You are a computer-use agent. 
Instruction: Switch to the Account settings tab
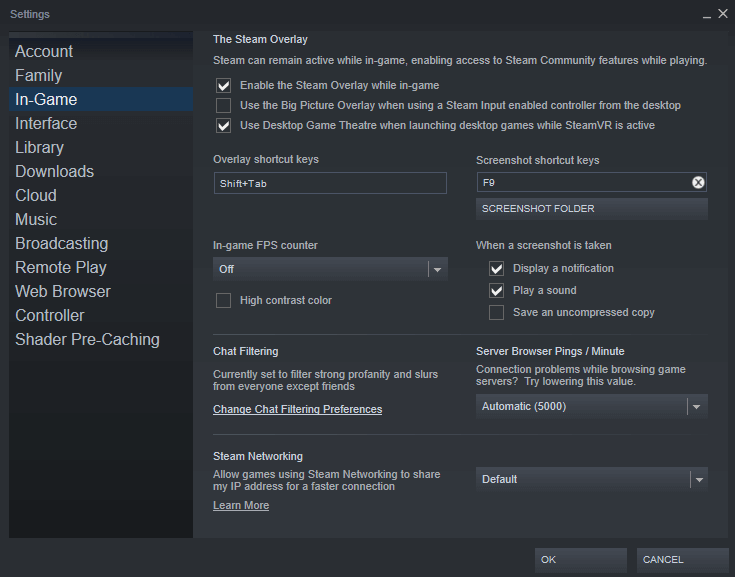coord(44,52)
